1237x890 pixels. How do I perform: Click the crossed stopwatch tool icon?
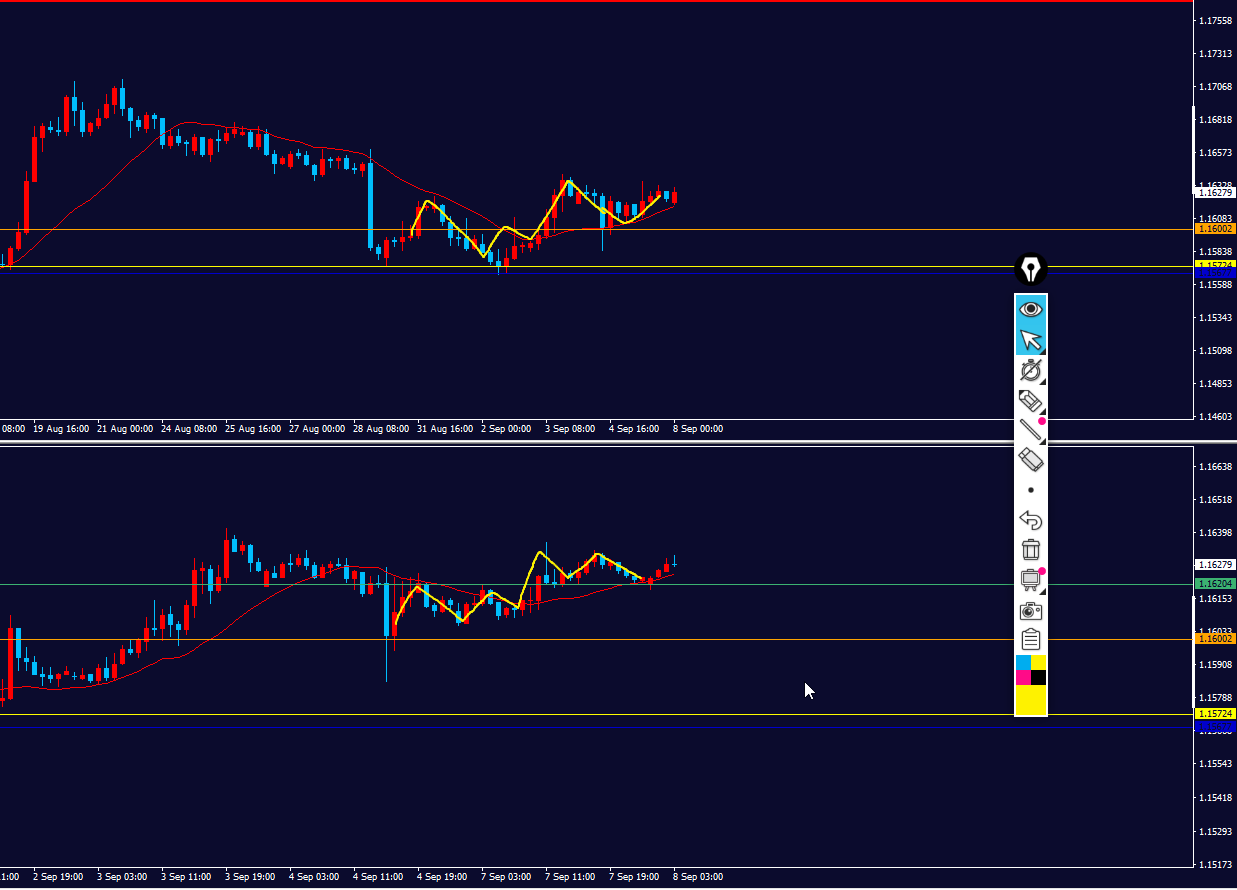pos(1031,371)
